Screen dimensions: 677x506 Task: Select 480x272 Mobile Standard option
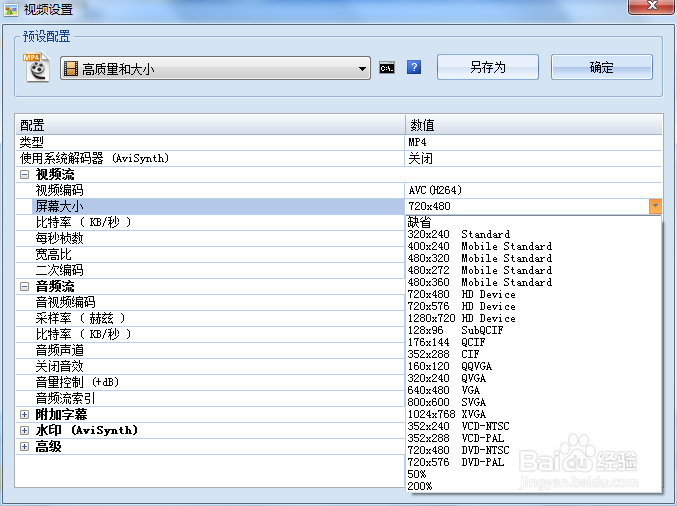pos(533,270)
